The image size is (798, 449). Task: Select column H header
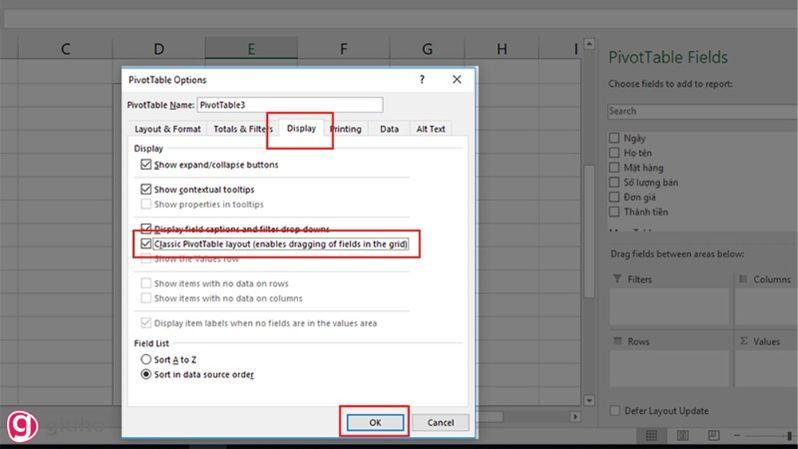tap(502, 49)
